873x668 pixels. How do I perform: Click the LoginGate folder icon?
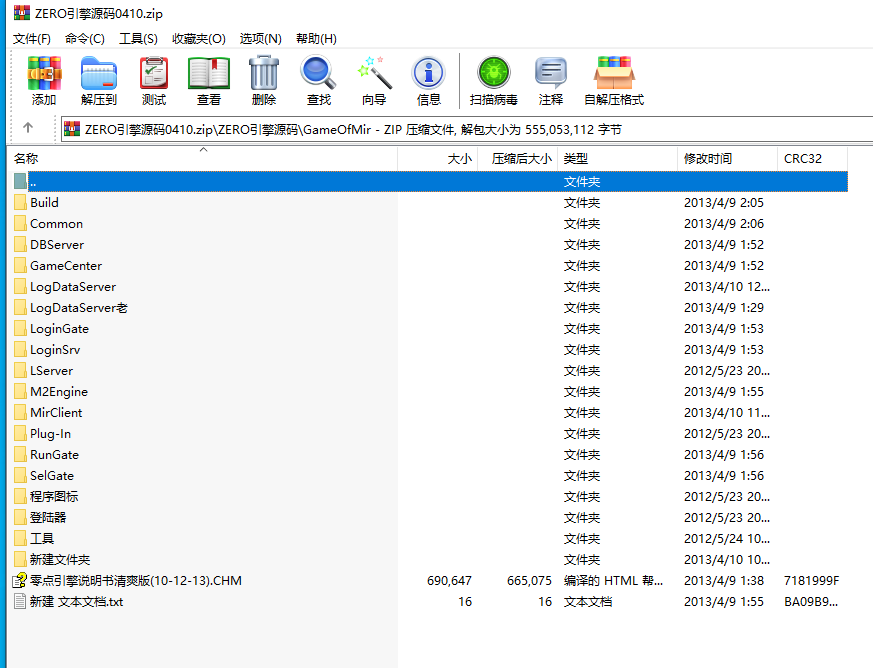coord(20,328)
